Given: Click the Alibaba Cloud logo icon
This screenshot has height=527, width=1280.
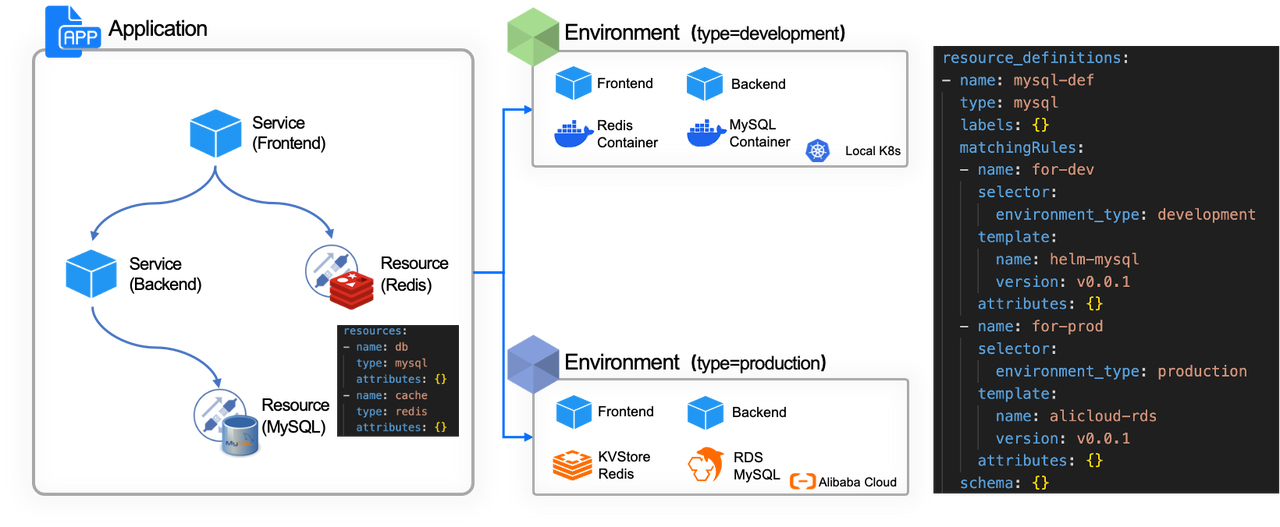Looking at the screenshot, I should click(x=802, y=482).
